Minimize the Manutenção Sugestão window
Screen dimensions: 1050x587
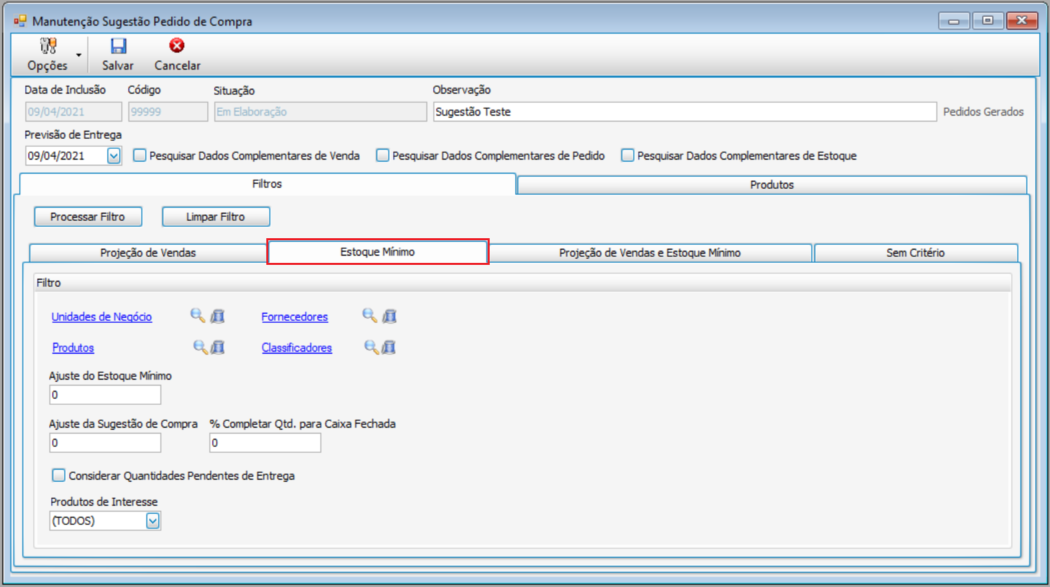(954, 21)
